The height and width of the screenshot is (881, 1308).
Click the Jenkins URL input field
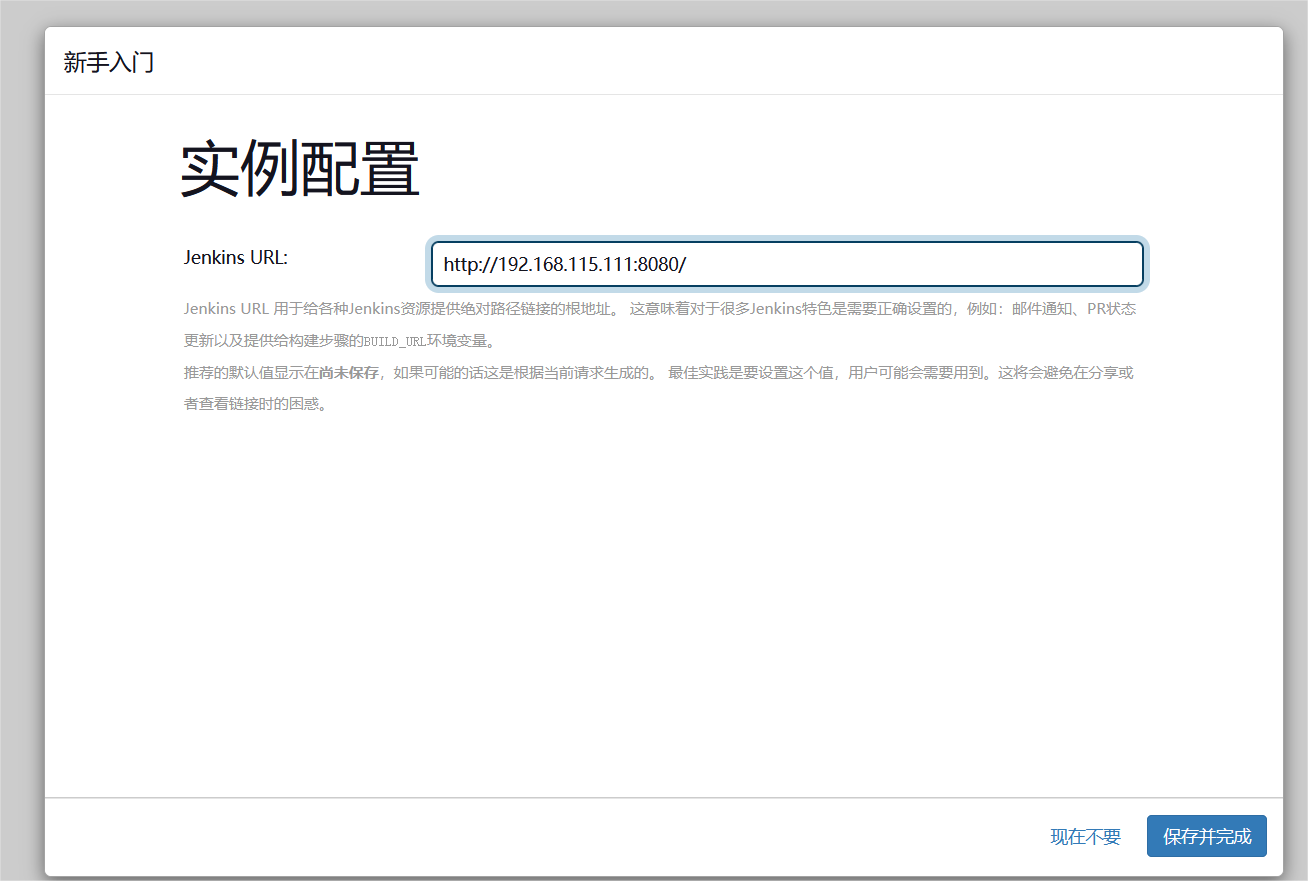(787, 265)
